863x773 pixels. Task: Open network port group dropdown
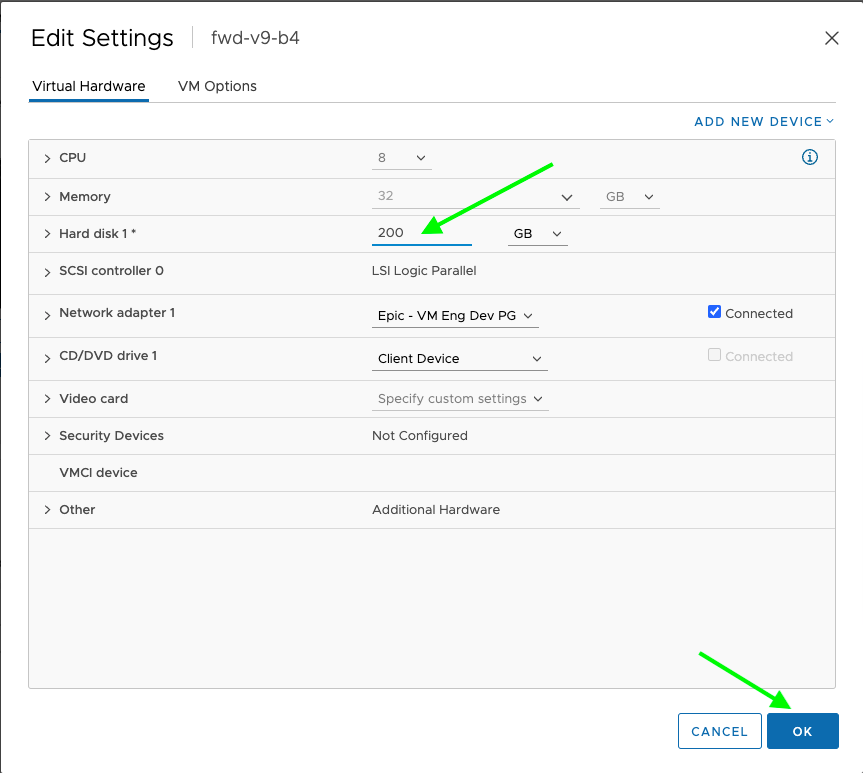point(455,315)
